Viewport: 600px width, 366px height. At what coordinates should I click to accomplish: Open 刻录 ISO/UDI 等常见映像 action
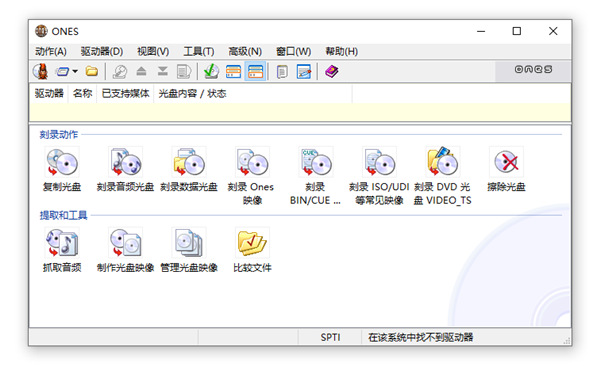pyautogui.click(x=379, y=176)
